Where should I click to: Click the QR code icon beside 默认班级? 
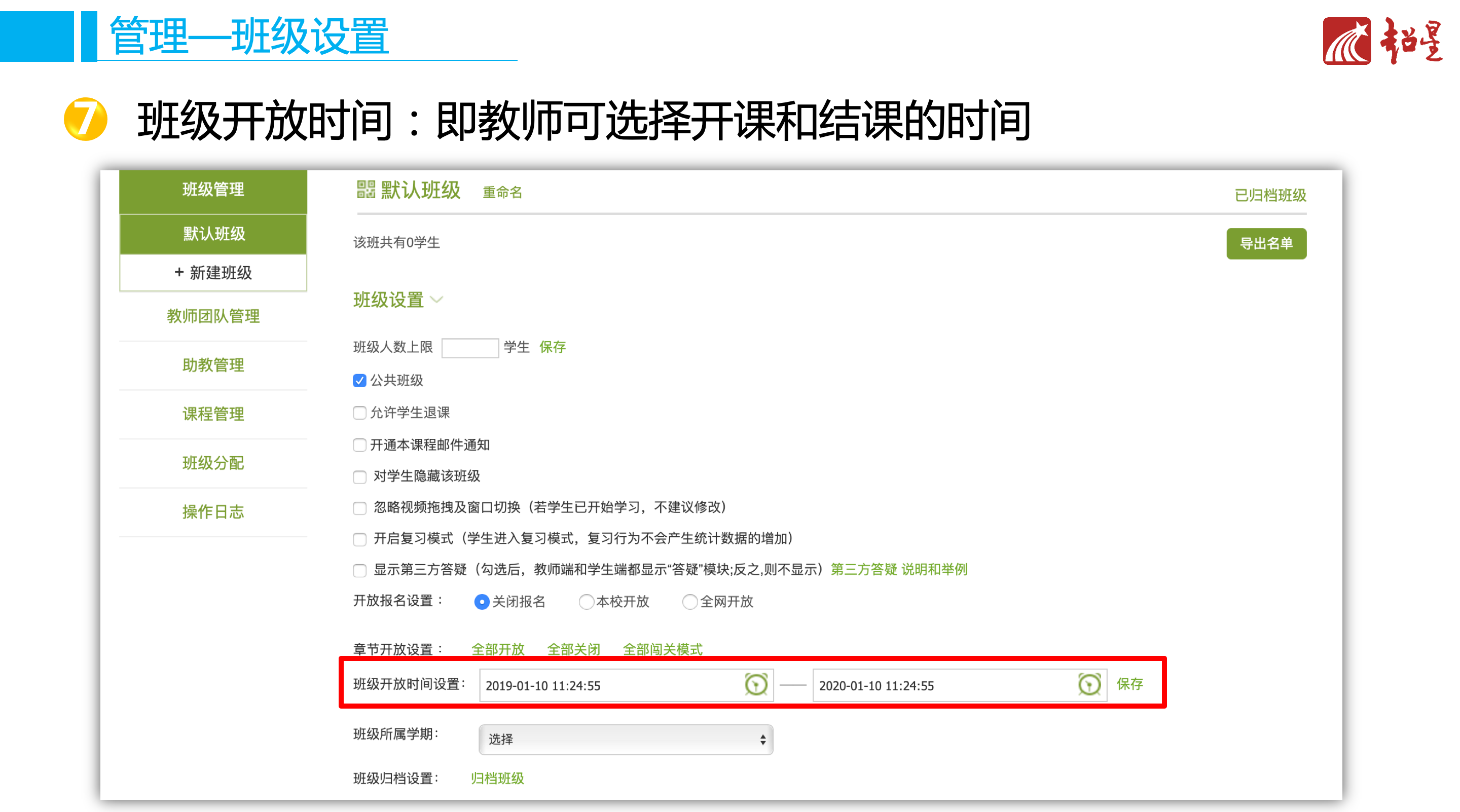[x=366, y=189]
